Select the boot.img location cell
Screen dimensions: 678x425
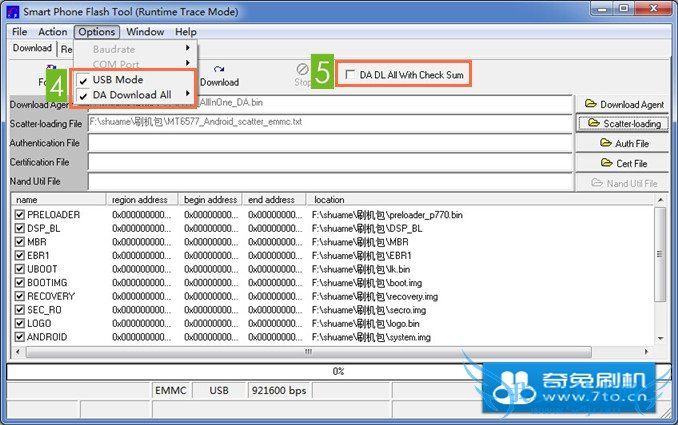tap(367, 282)
